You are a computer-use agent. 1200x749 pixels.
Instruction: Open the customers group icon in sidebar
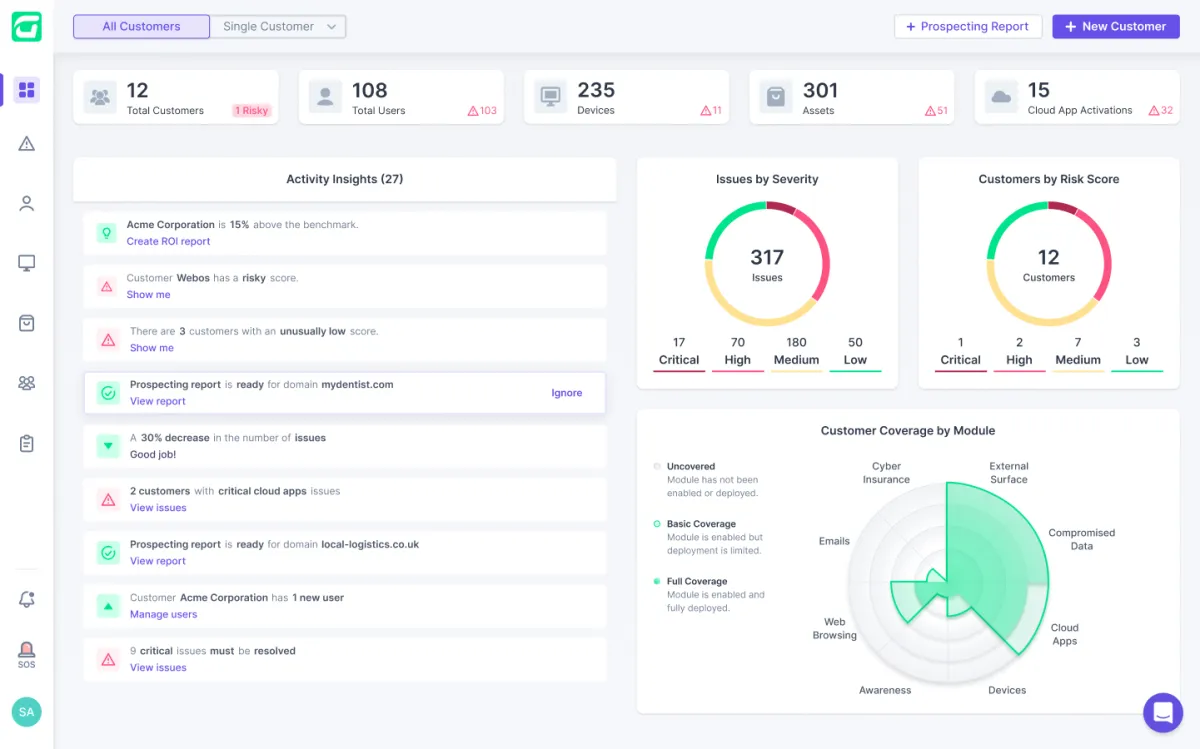pos(27,383)
